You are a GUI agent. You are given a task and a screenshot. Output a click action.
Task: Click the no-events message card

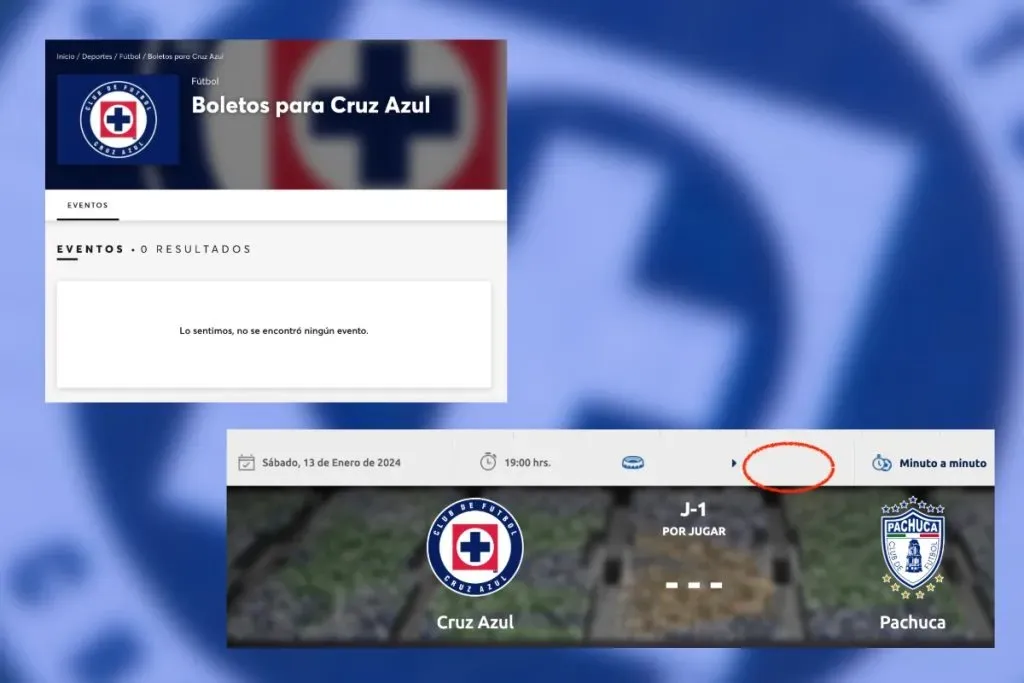[x=274, y=332]
